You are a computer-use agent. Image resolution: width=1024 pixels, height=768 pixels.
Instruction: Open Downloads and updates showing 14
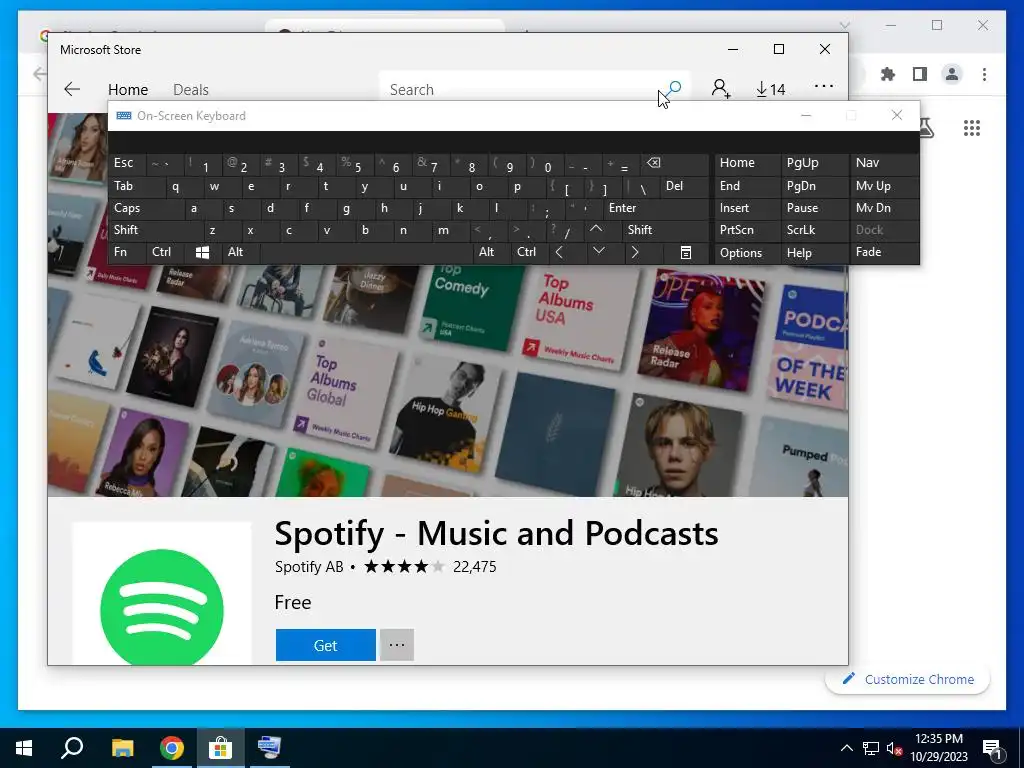click(771, 89)
